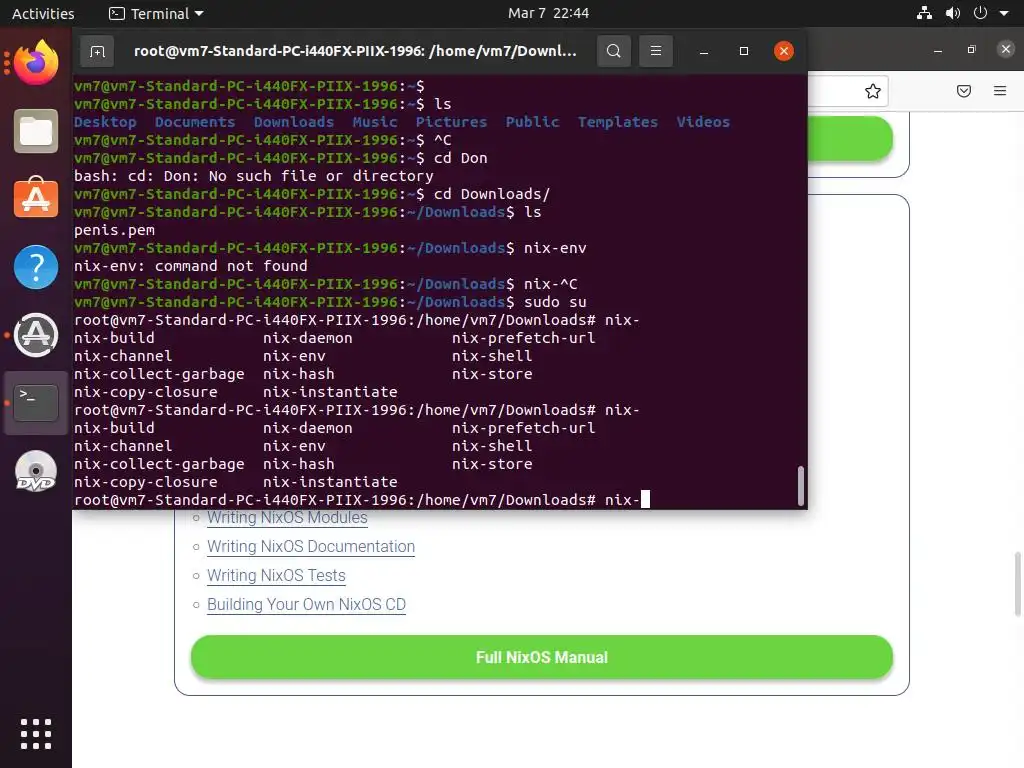Click the Terminal search icon
Viewport: 1024px width, 768px height.
614,51
